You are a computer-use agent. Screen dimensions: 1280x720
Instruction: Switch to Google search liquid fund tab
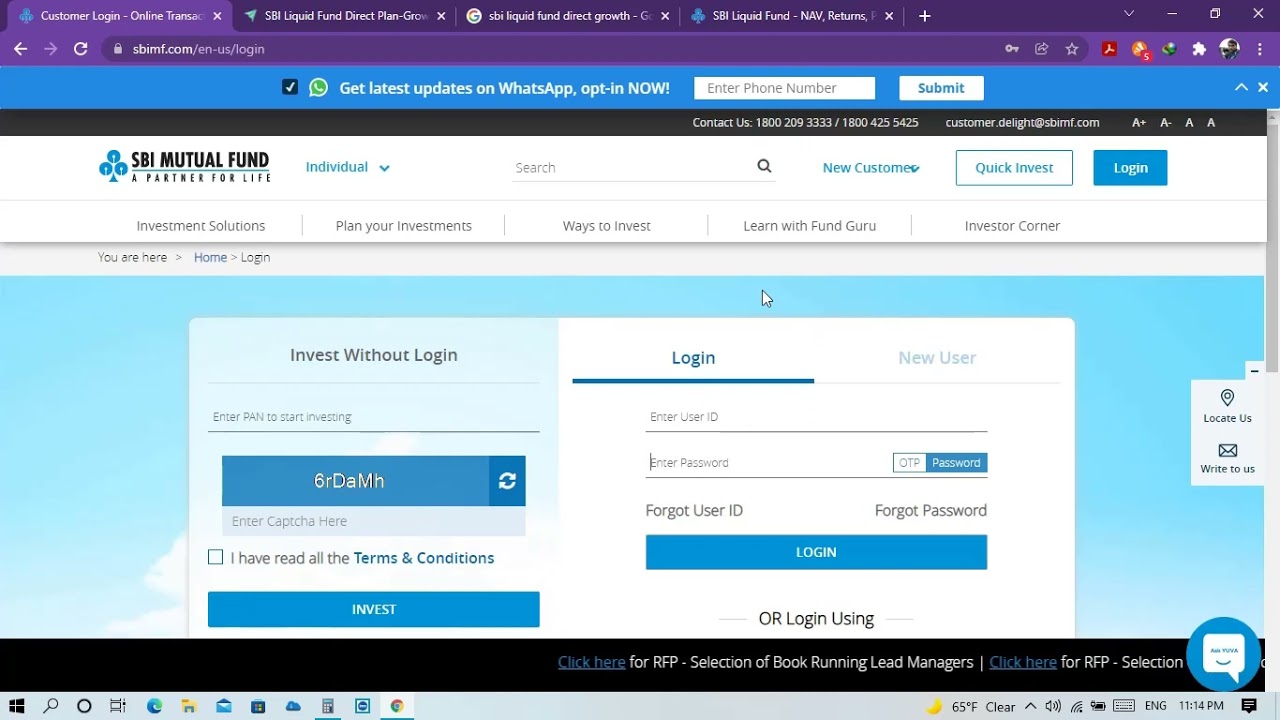568,16
